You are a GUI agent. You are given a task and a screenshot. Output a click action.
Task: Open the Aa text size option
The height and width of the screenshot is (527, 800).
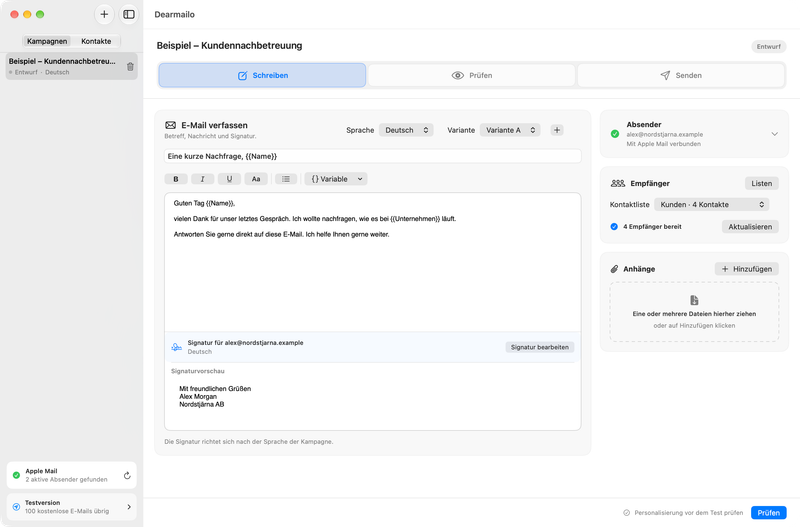tap(256, 179)
